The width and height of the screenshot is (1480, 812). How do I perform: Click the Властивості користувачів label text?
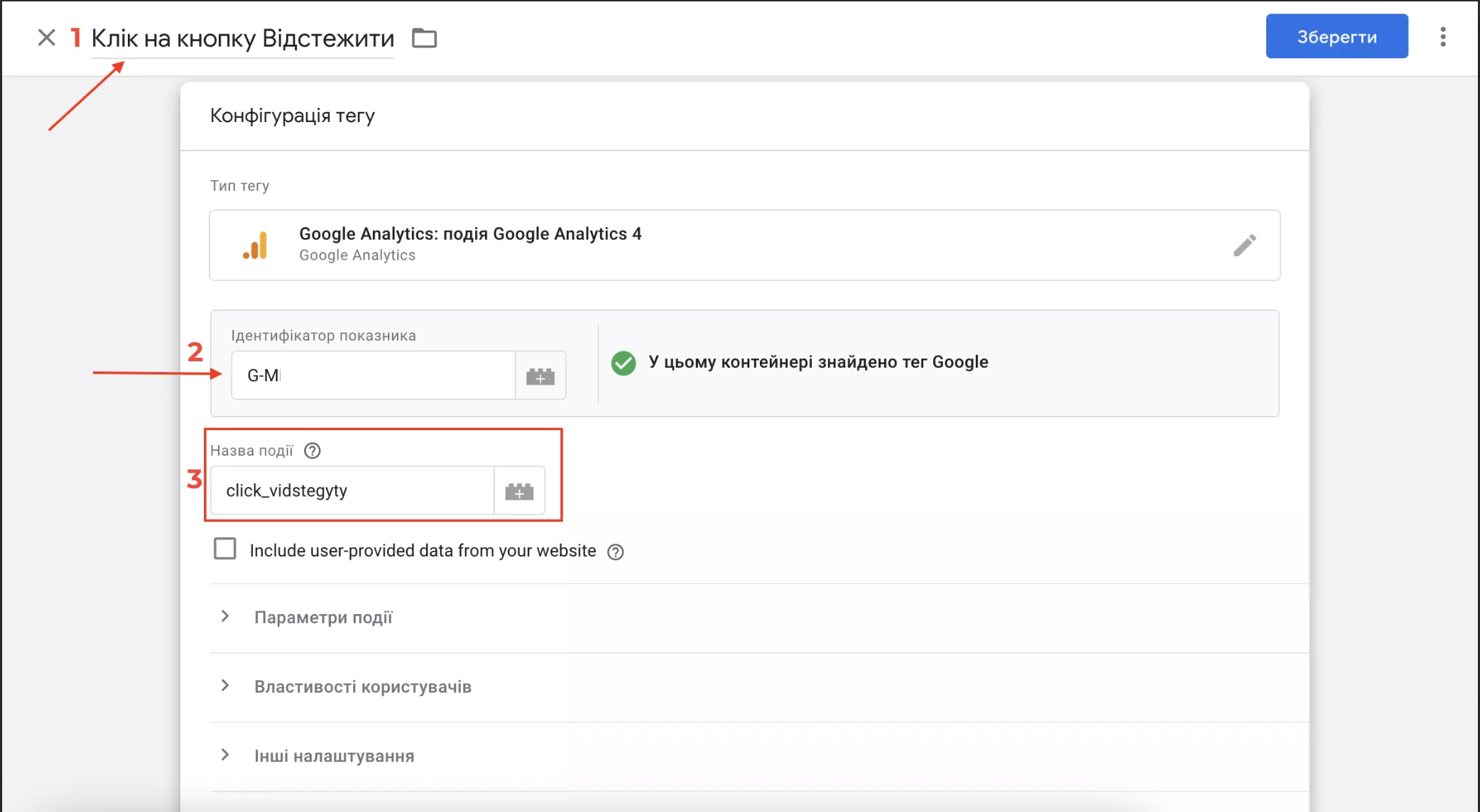pos(363,686)
